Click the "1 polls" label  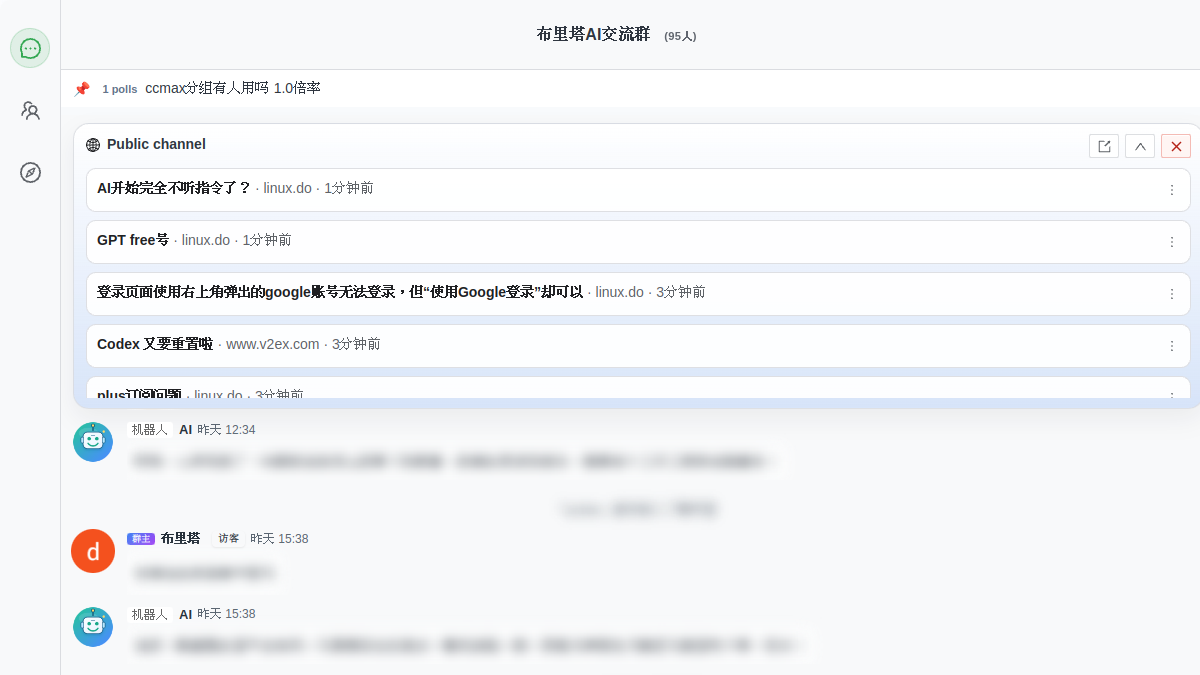click(x=120, y=89)
